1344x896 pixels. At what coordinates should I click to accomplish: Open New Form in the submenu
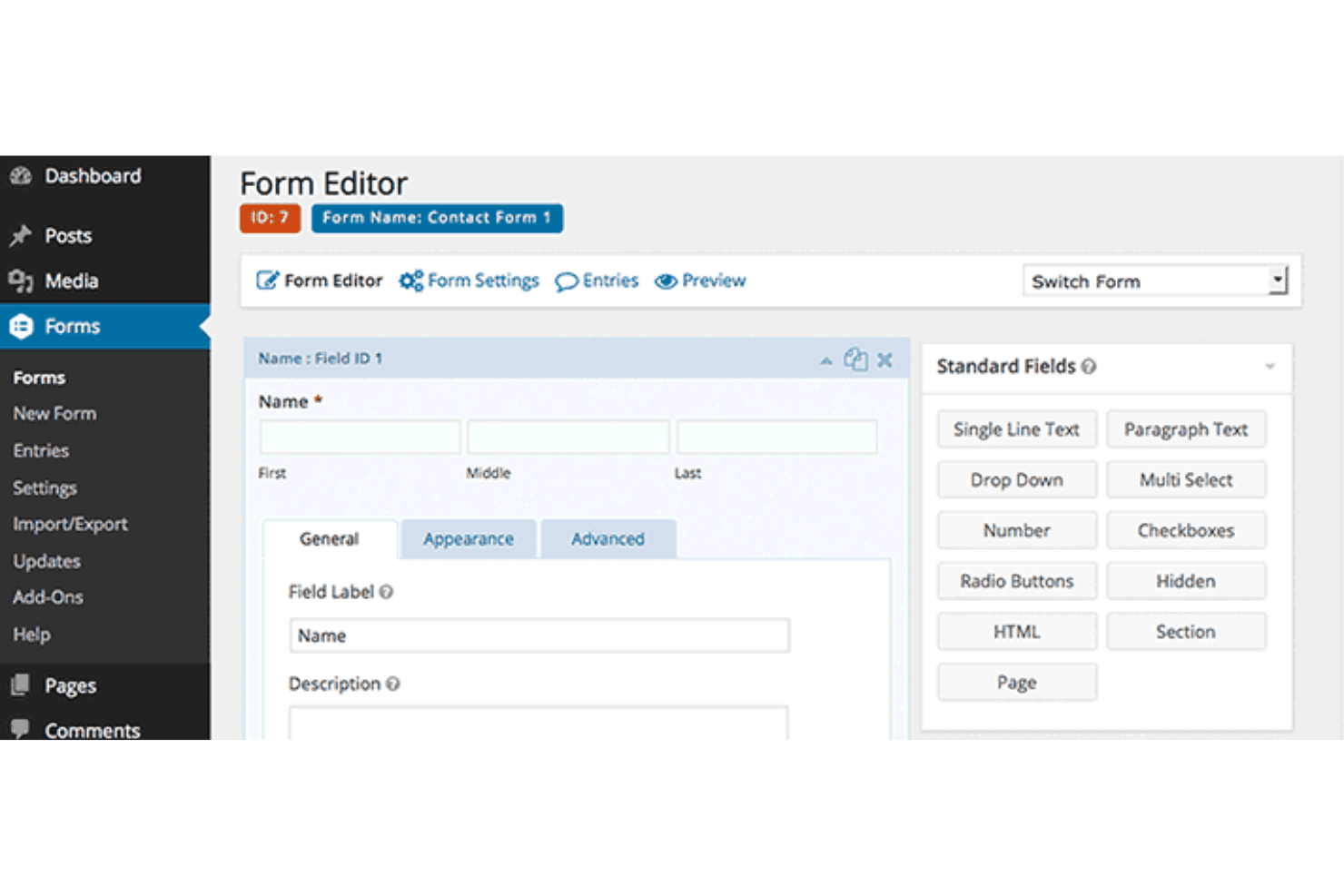tap(54, 414)
